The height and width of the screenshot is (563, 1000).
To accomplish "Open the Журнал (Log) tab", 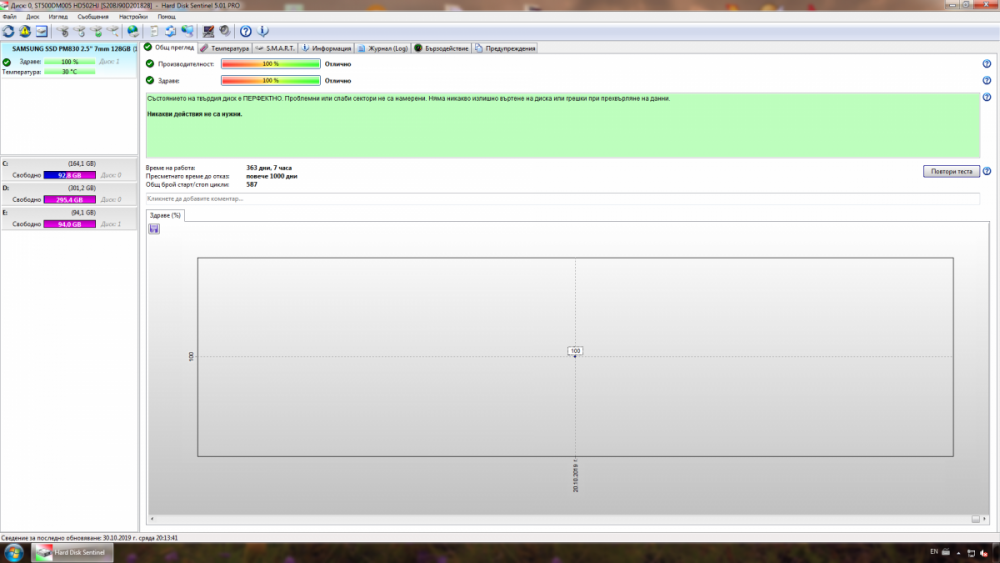I will pos(383,48).
